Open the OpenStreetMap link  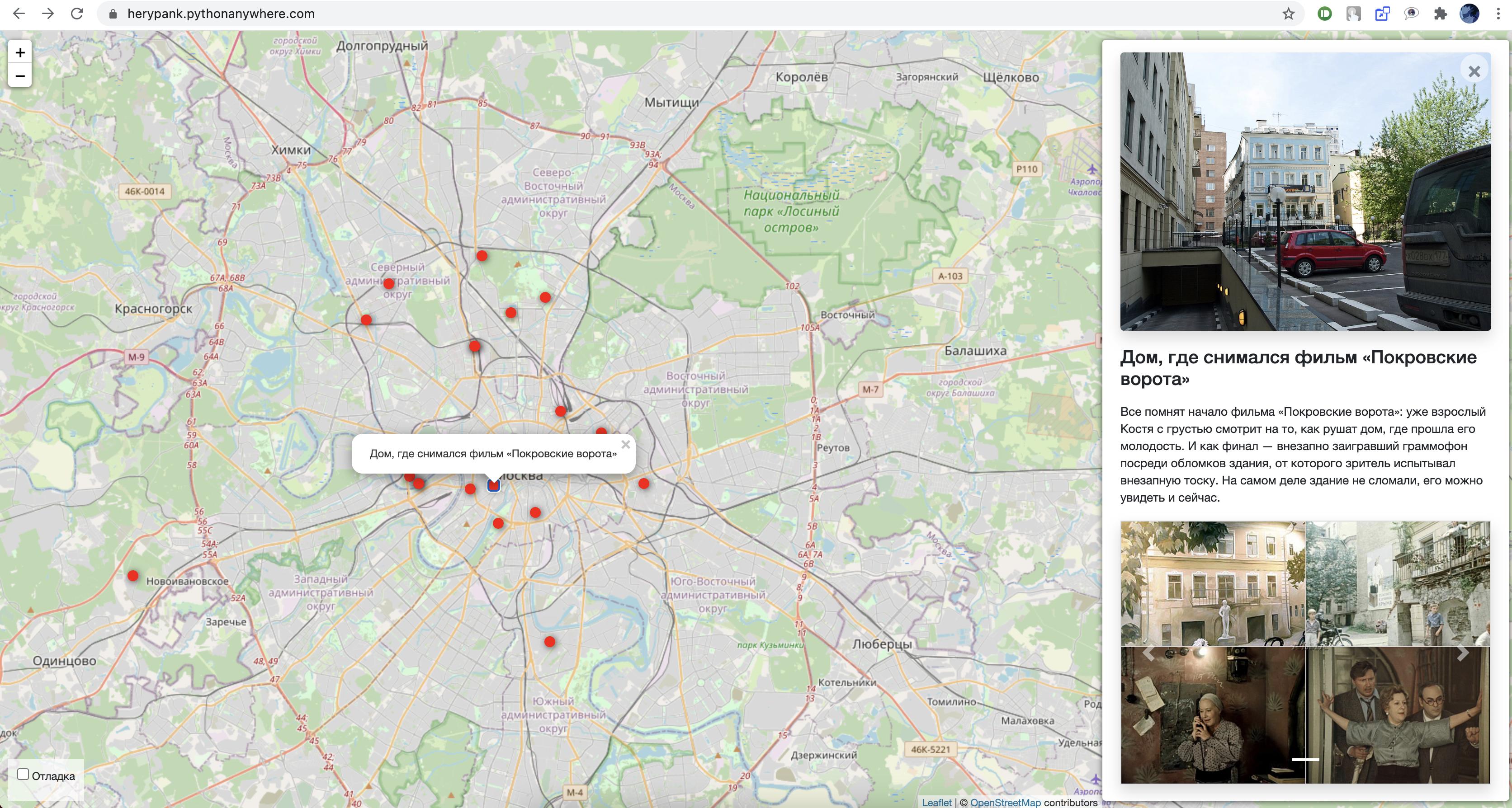[x=1005, y=802]
